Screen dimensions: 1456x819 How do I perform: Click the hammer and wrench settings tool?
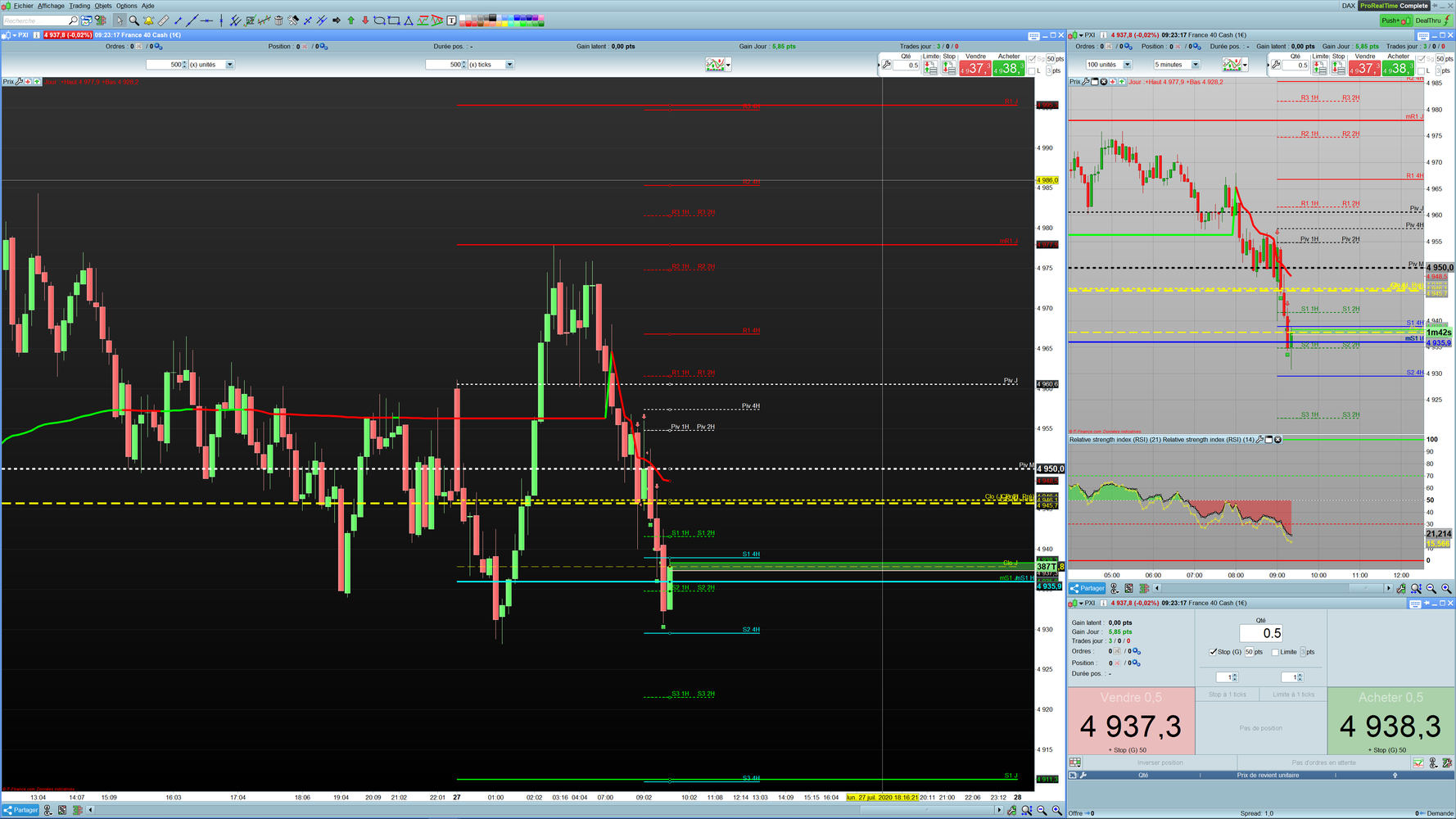[293, 20]
